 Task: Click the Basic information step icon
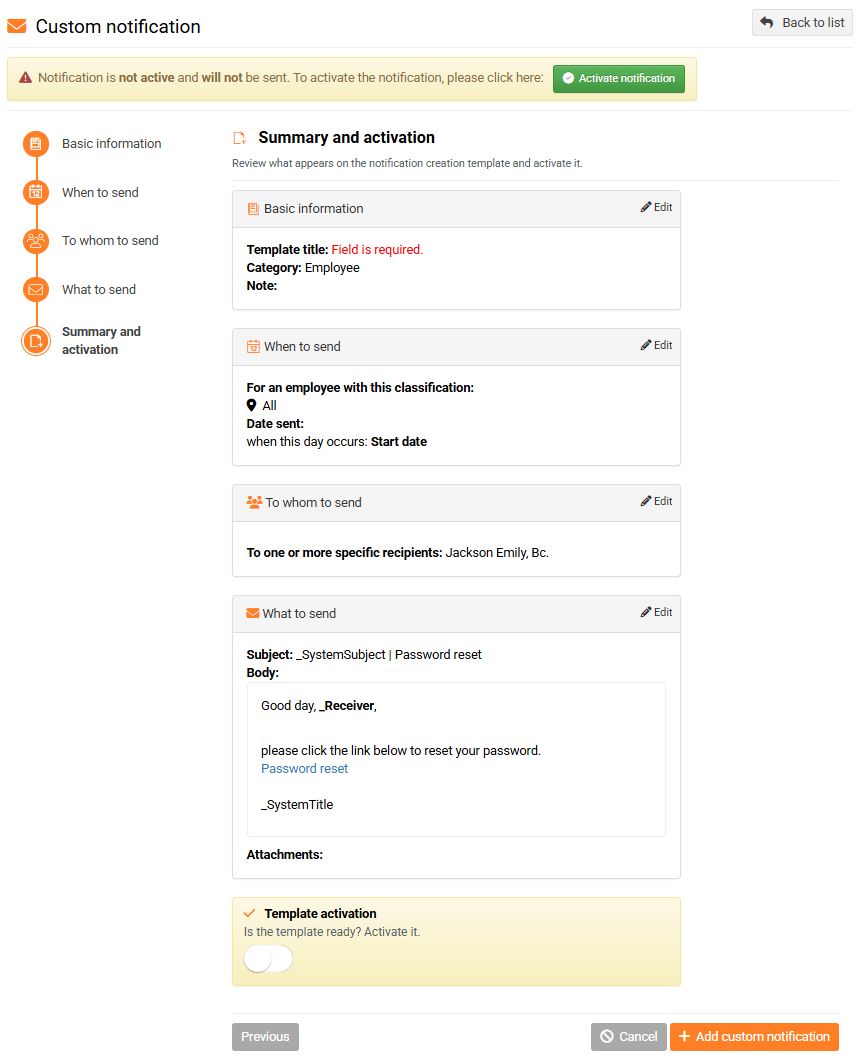tap(36, 144)
